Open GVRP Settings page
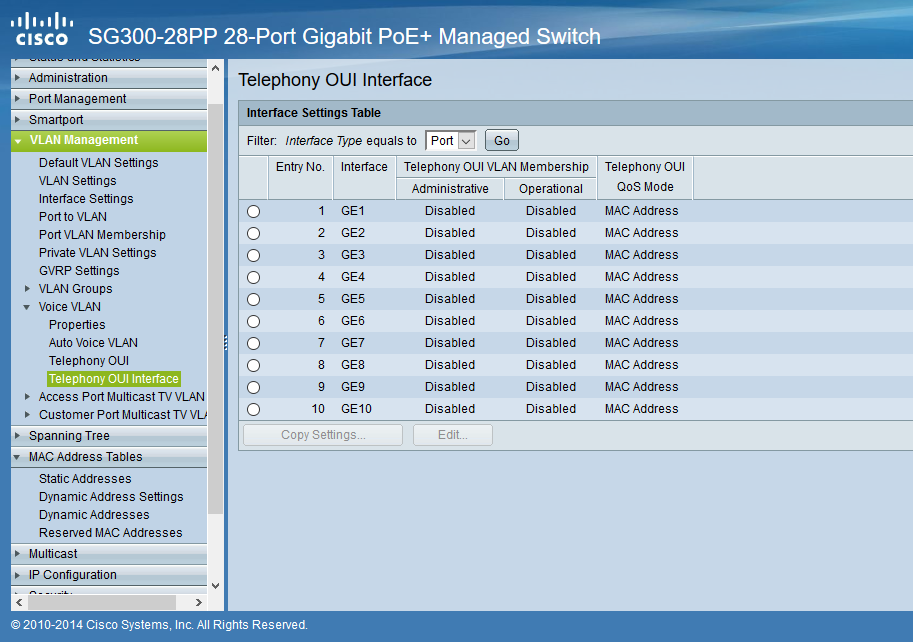The height and width of the screenshot is (642, 913). (x=79, y=271)
